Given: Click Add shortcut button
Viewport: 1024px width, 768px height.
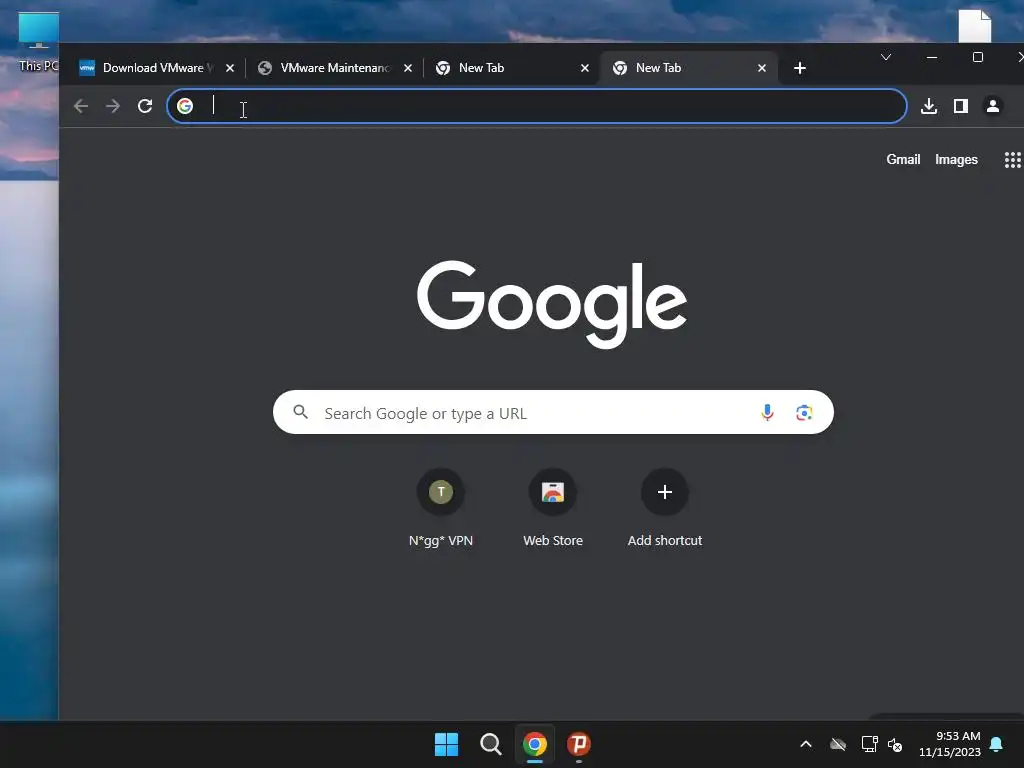Looking at the screenshot, I should pos(665,508).
